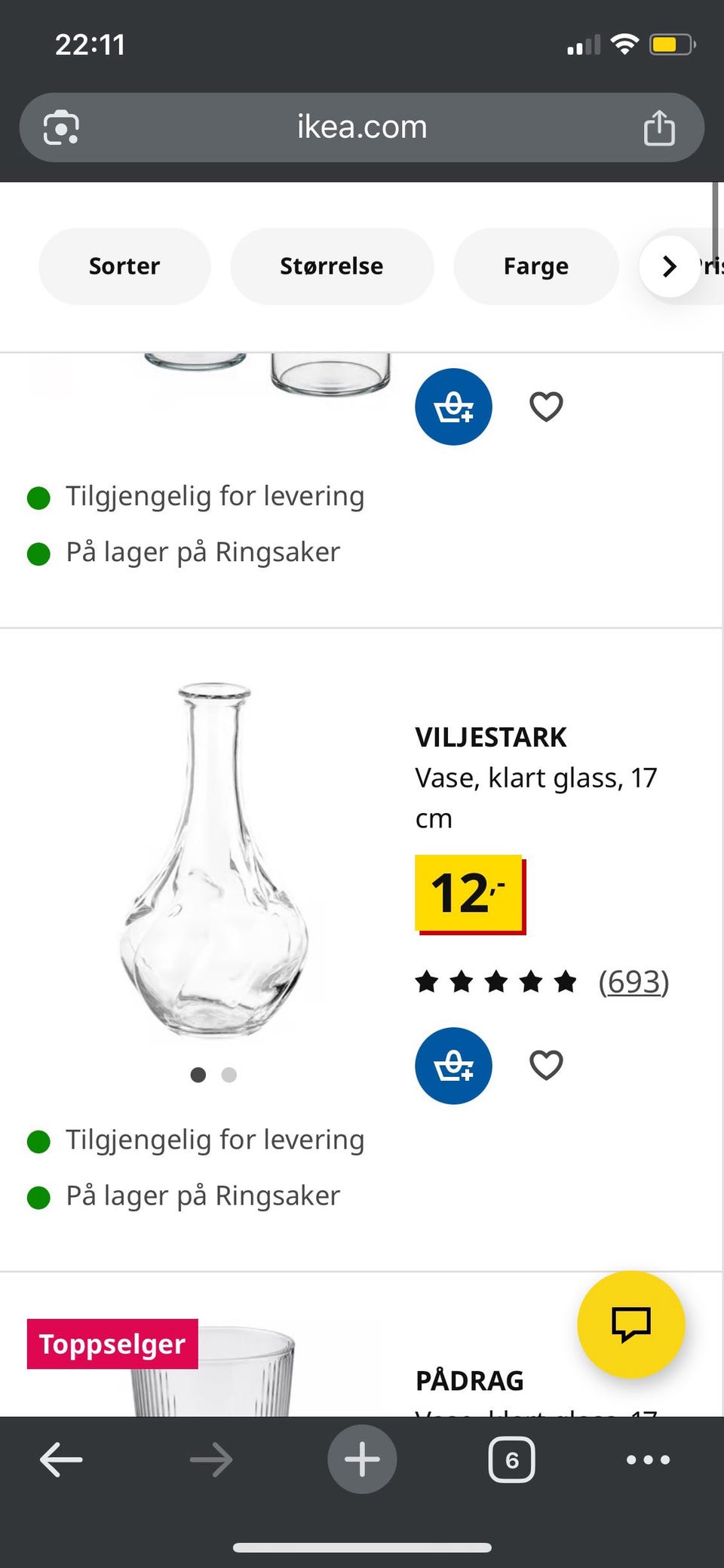Open the visual search camera icon

tap(60, 127)
